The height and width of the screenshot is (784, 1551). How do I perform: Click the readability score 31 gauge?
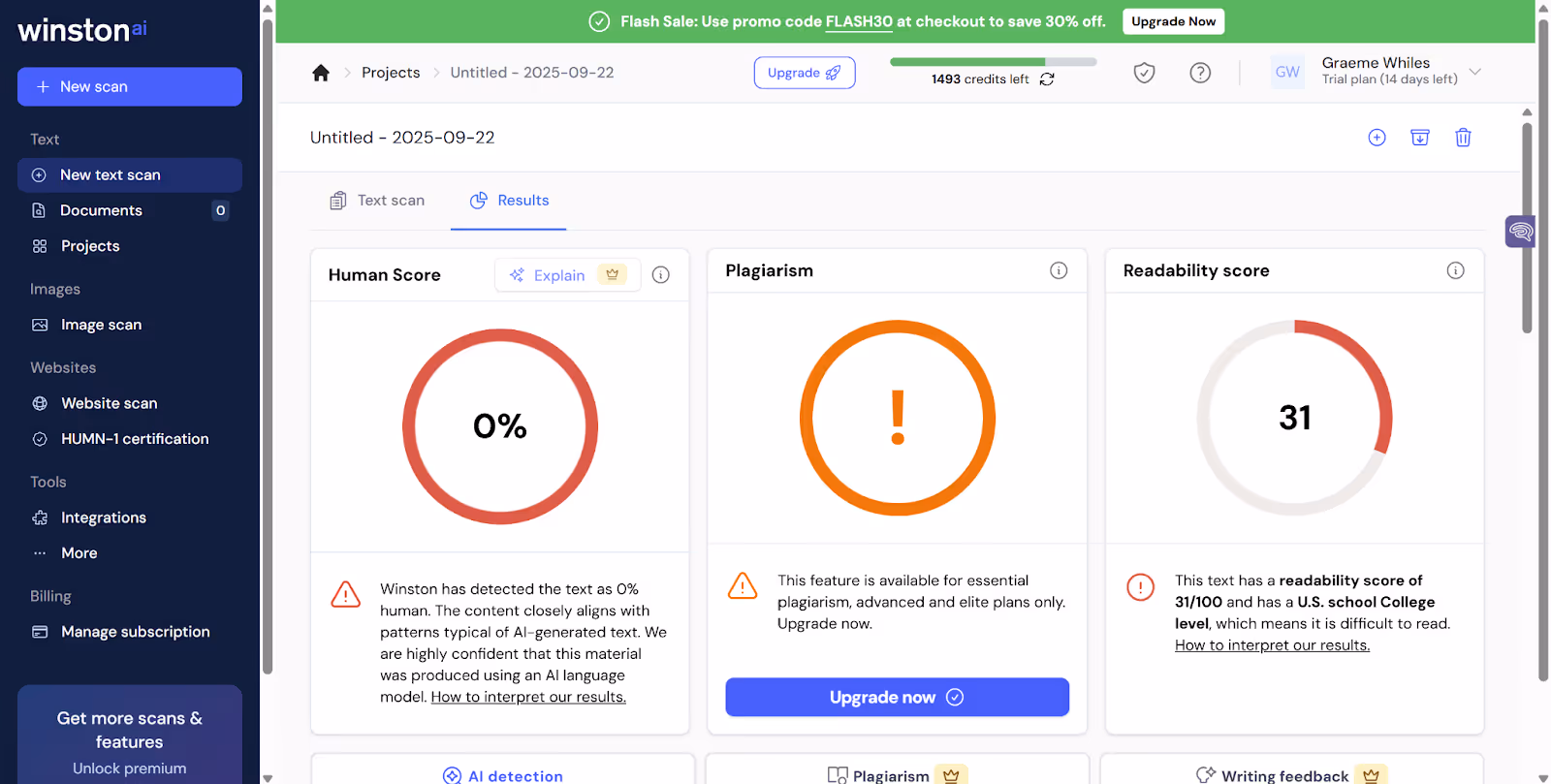(x=1295, y=418)
